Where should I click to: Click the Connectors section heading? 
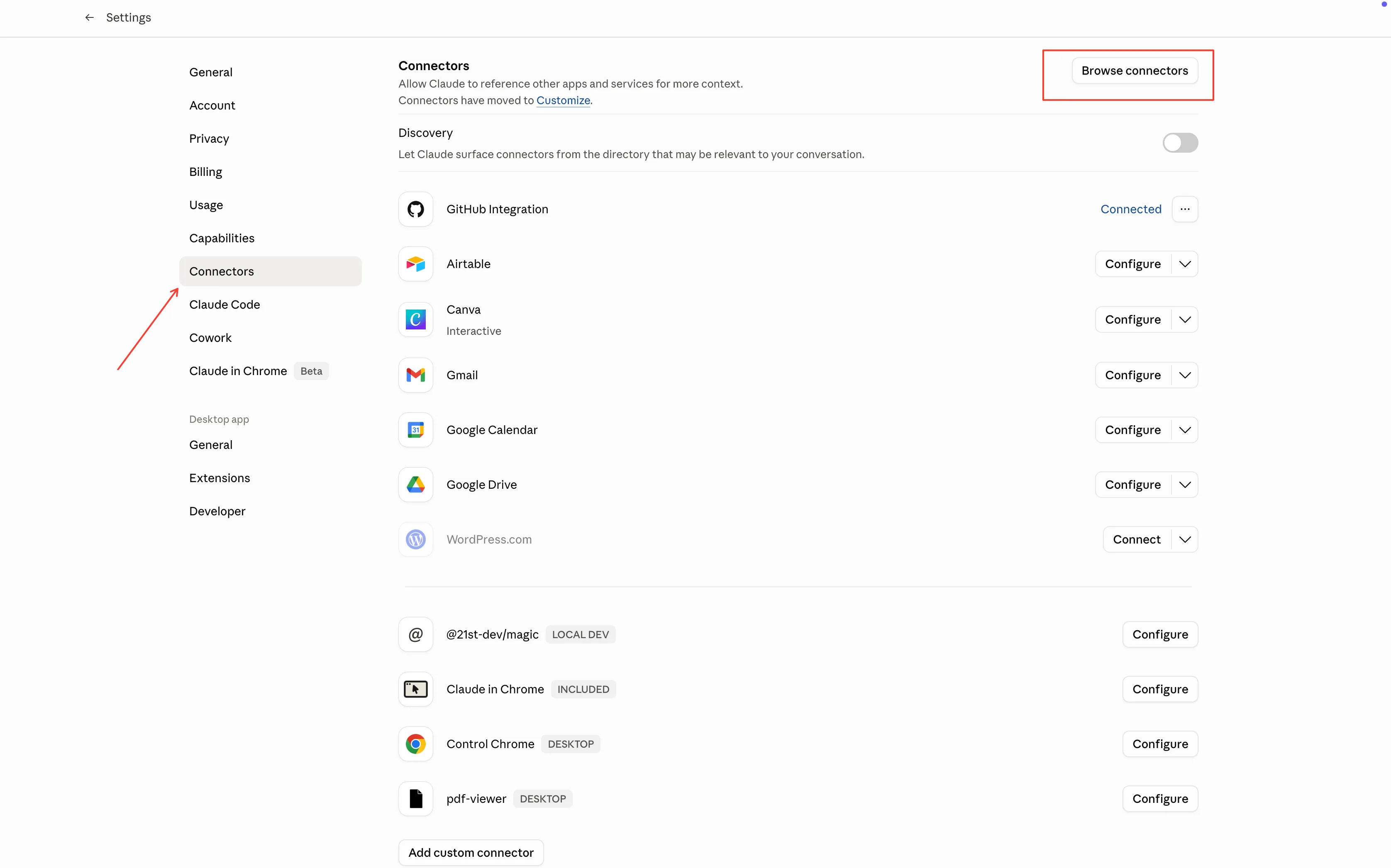pyautogui.click(x=433, y=66)
